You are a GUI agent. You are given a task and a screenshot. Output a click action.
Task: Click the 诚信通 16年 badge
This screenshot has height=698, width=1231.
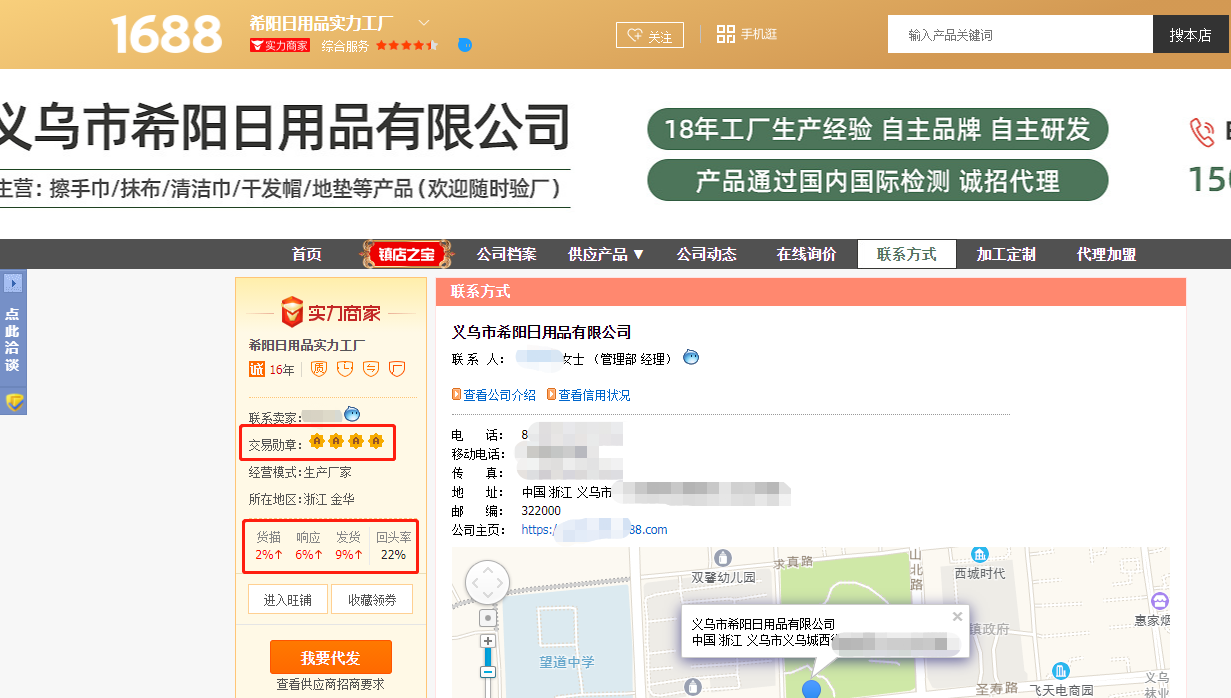click(272, 369)
